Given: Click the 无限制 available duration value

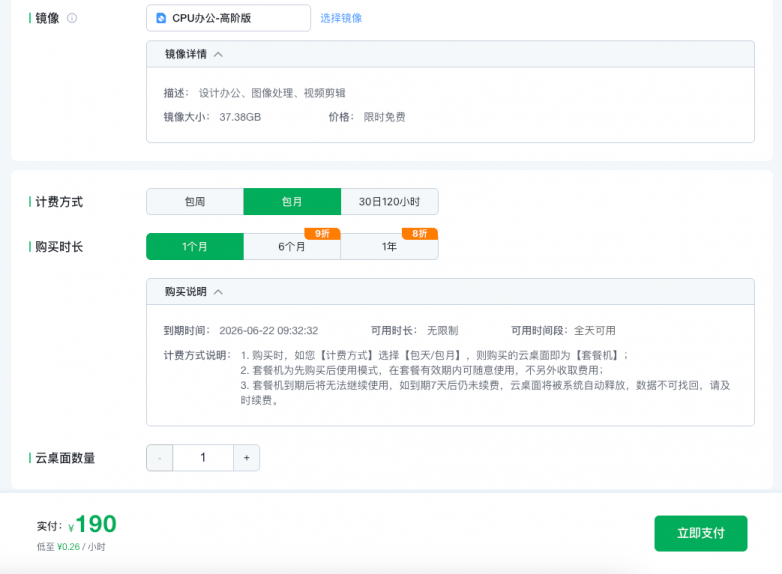Looking at the screenshot, I should (442, 331).
